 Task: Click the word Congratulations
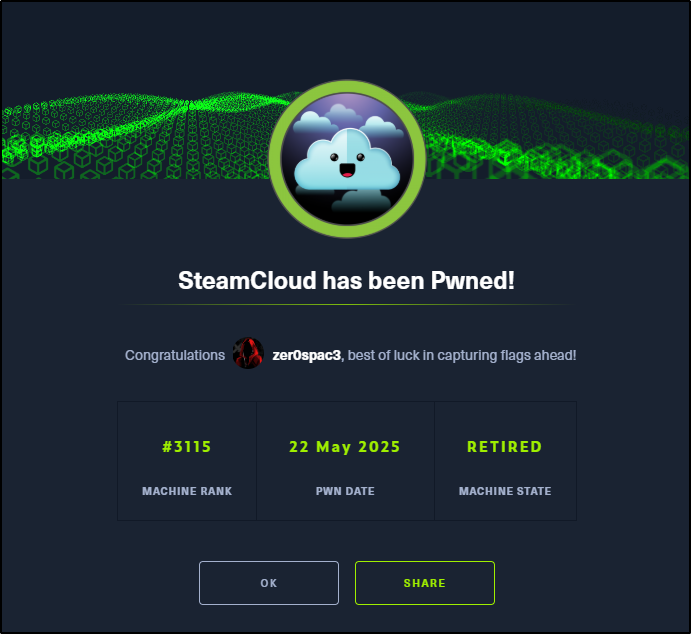[175, 355]
